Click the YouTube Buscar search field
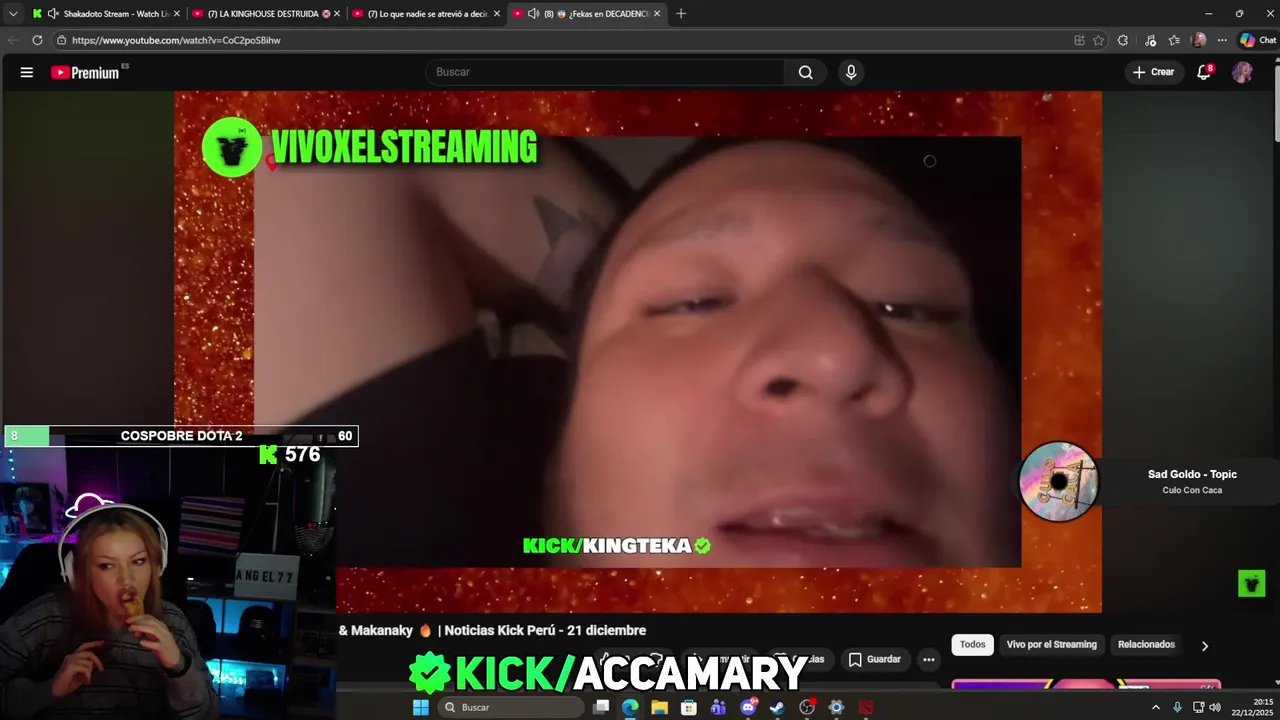 [605, 72]
